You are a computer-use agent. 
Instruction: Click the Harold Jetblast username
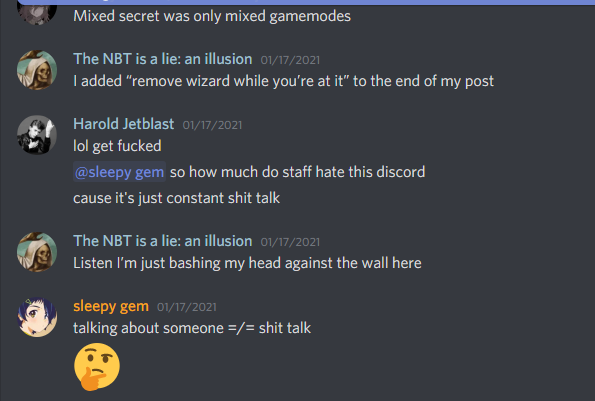coord(123,124)
